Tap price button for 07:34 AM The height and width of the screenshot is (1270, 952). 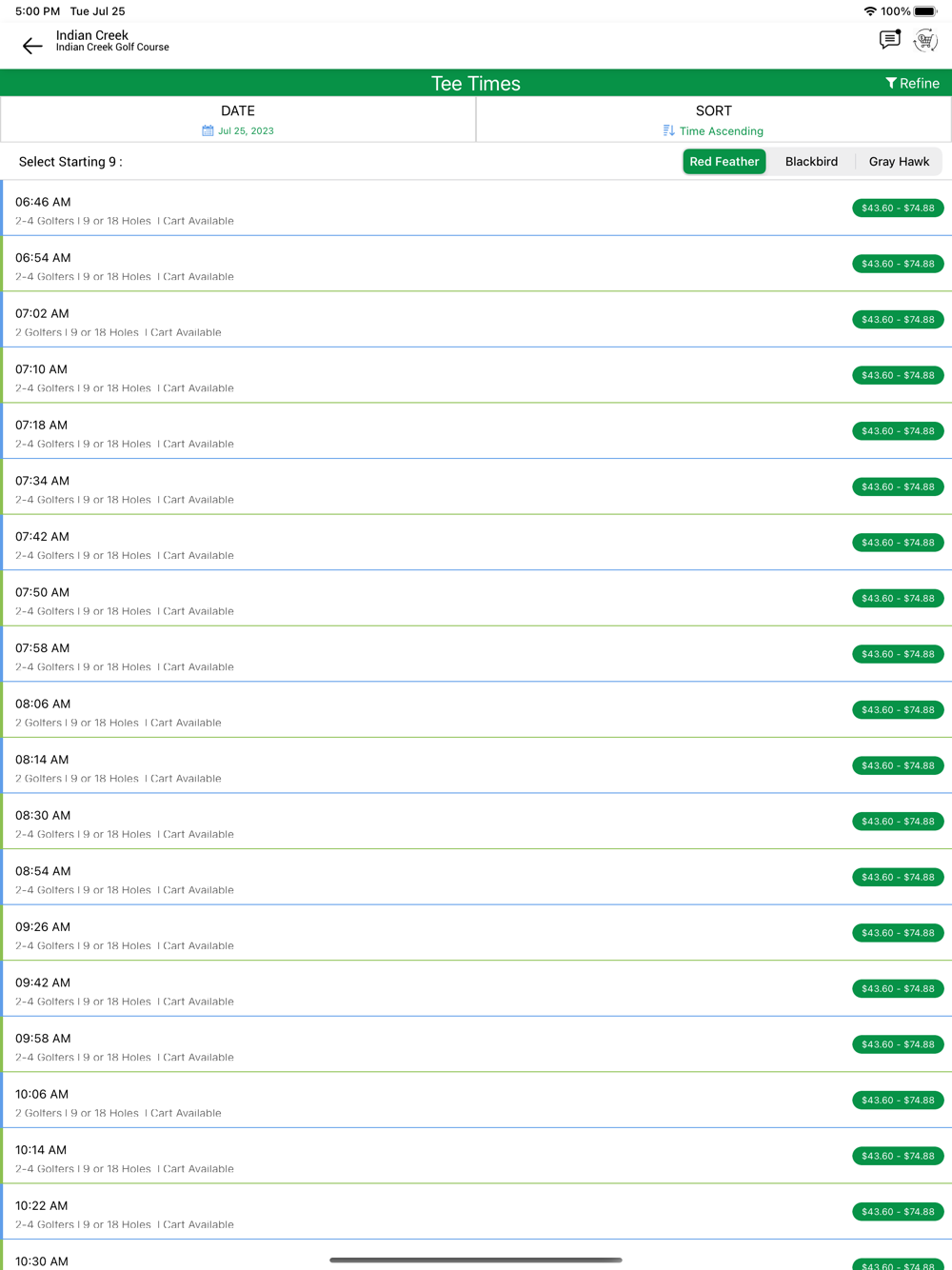(x=898, y=486)
